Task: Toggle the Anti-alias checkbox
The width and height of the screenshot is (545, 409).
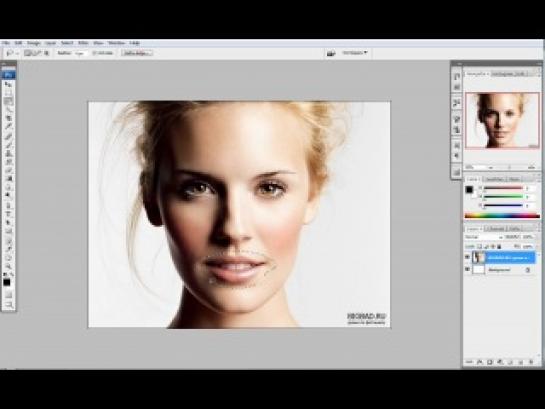Action: click(95, 53)
